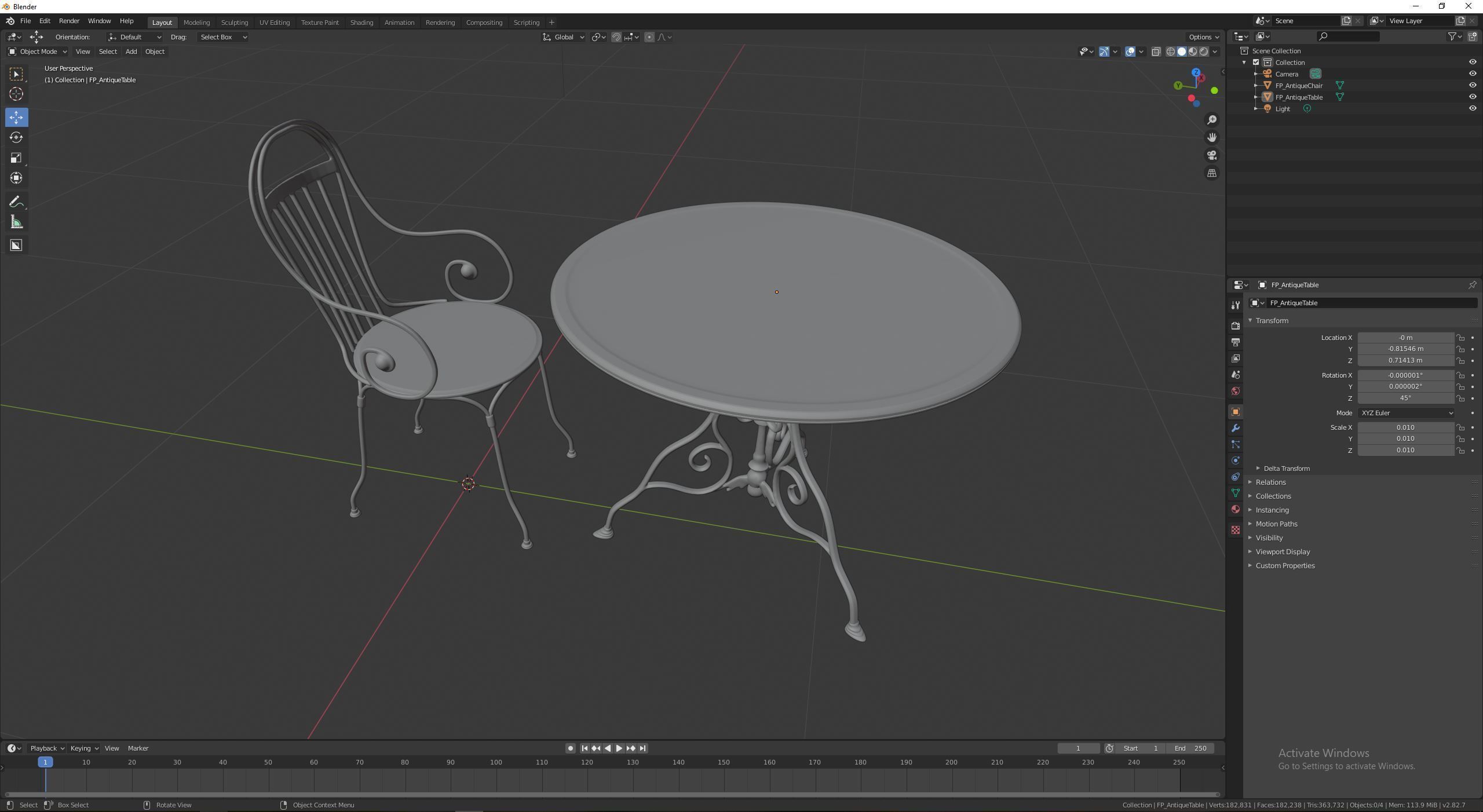Image resolution: width=1483 pixels, height=812 pixels.
Task: Toggle camera view icon in viewport
Action: pos(1211,155)
